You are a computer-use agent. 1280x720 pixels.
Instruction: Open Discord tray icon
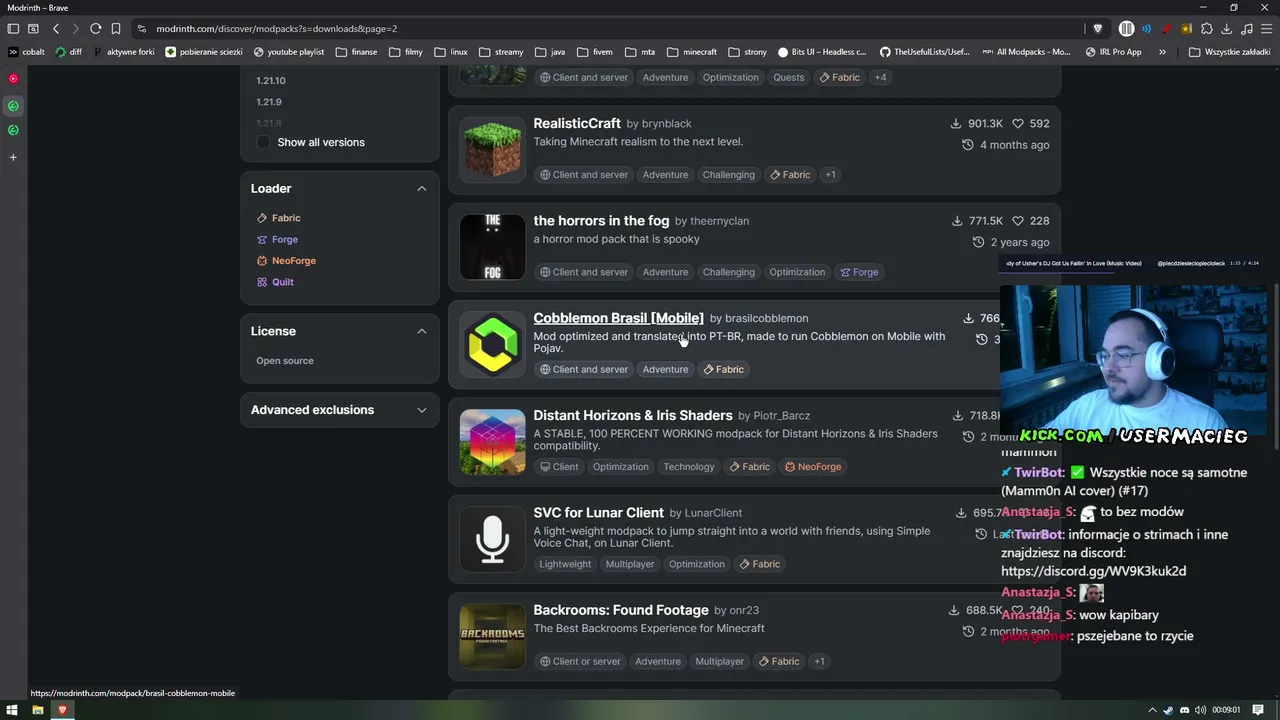point(1184,710)
